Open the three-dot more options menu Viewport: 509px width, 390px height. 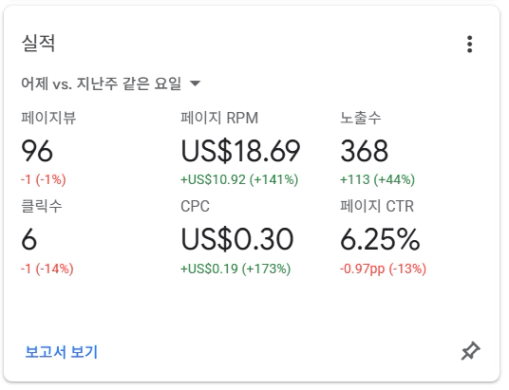coord(469,44)
